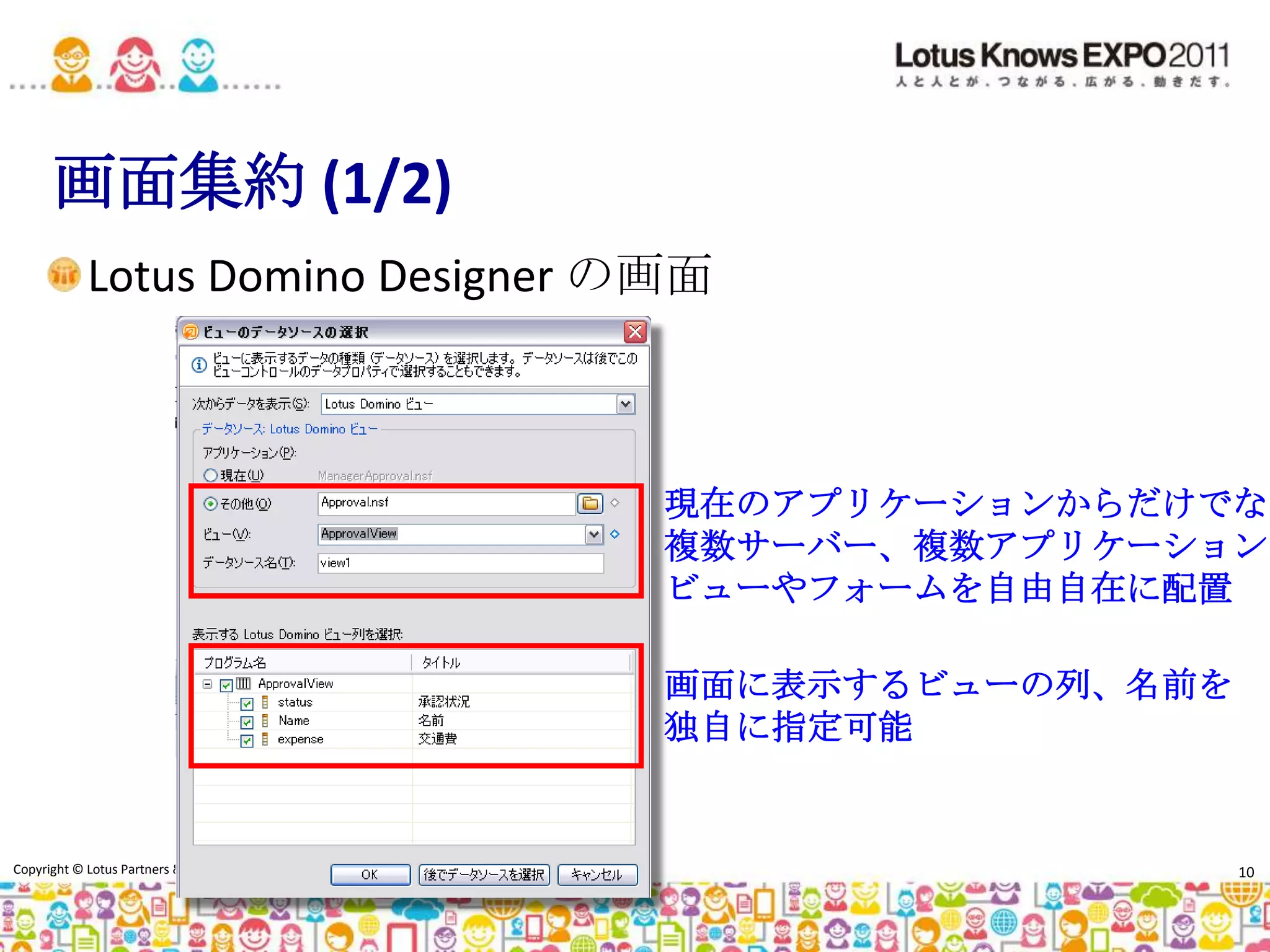Image resolution: width=1270 pixels, height=952 pixels.
Task: Click the column icon beside Name
Action: (x=265, y=720)
